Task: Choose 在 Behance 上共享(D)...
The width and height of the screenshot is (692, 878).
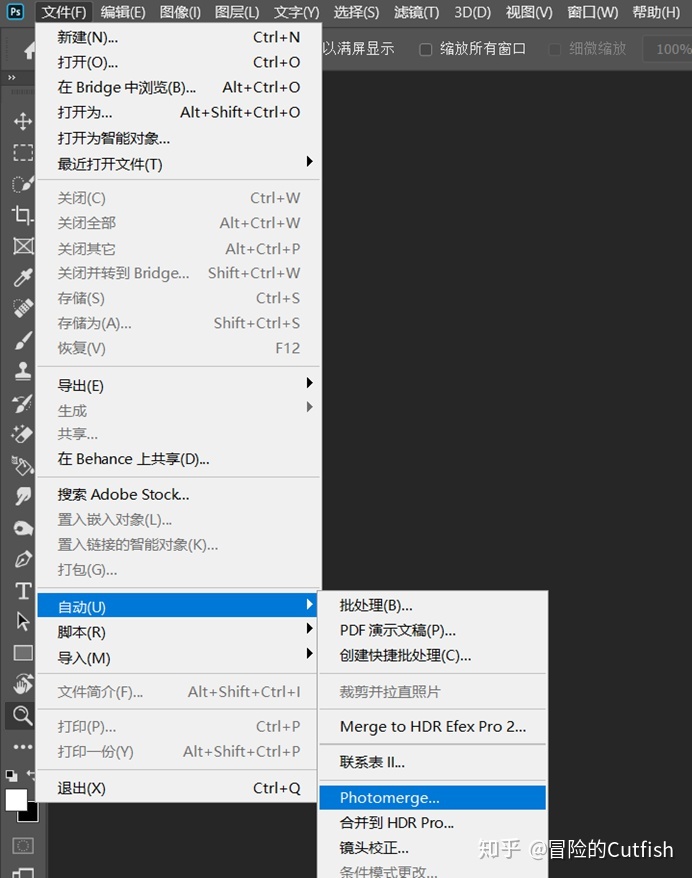Action: [177, 459]
